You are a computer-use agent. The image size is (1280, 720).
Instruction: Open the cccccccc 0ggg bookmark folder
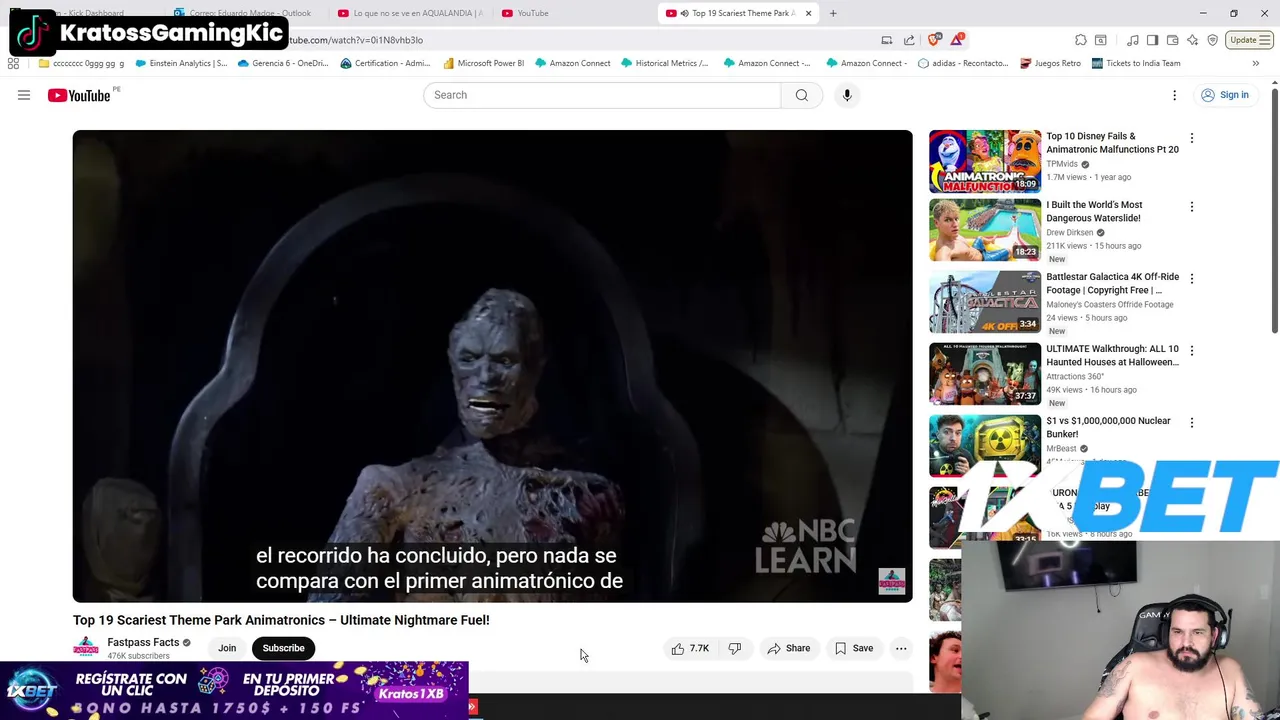[82, 63]
